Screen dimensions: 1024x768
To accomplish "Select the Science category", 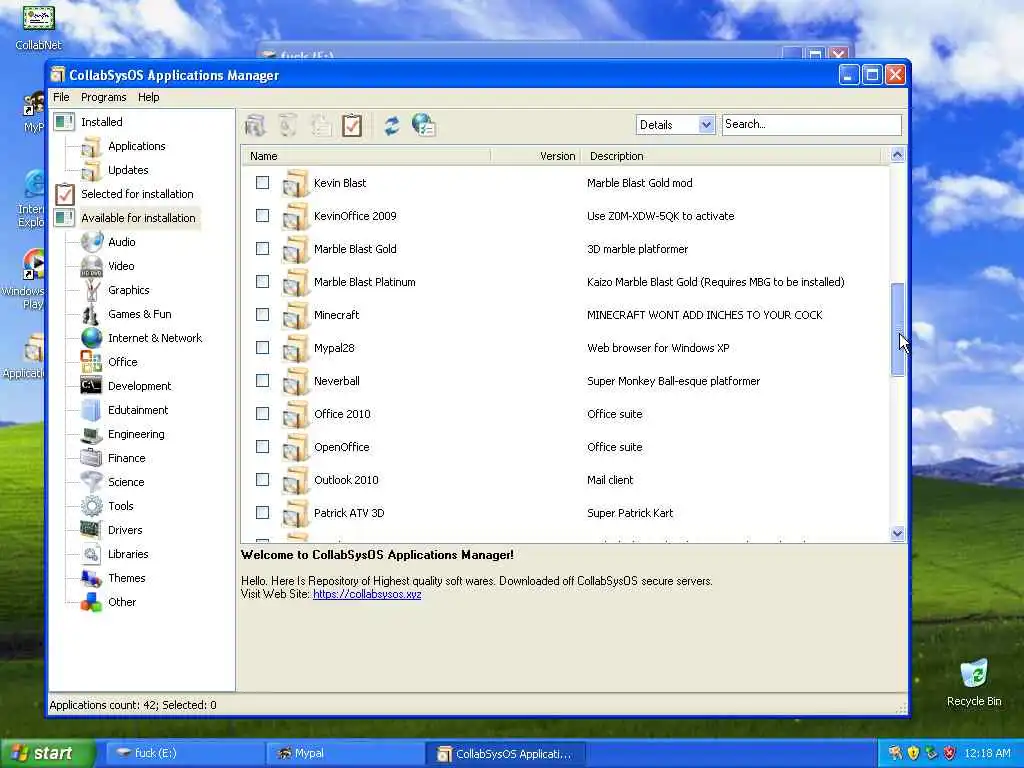I will tap(126, 482).
